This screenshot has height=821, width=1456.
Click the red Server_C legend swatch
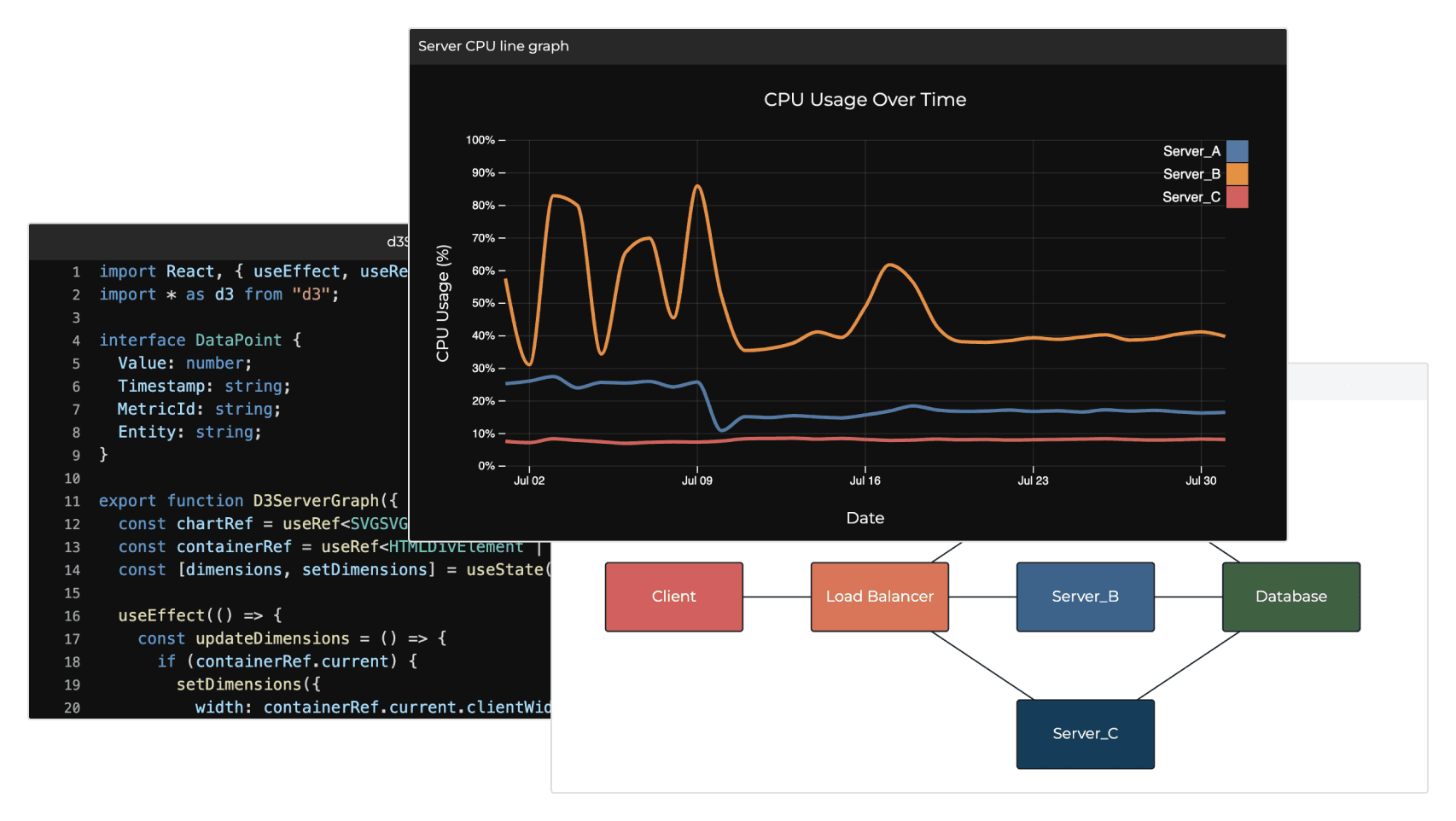pos(1237,197)
